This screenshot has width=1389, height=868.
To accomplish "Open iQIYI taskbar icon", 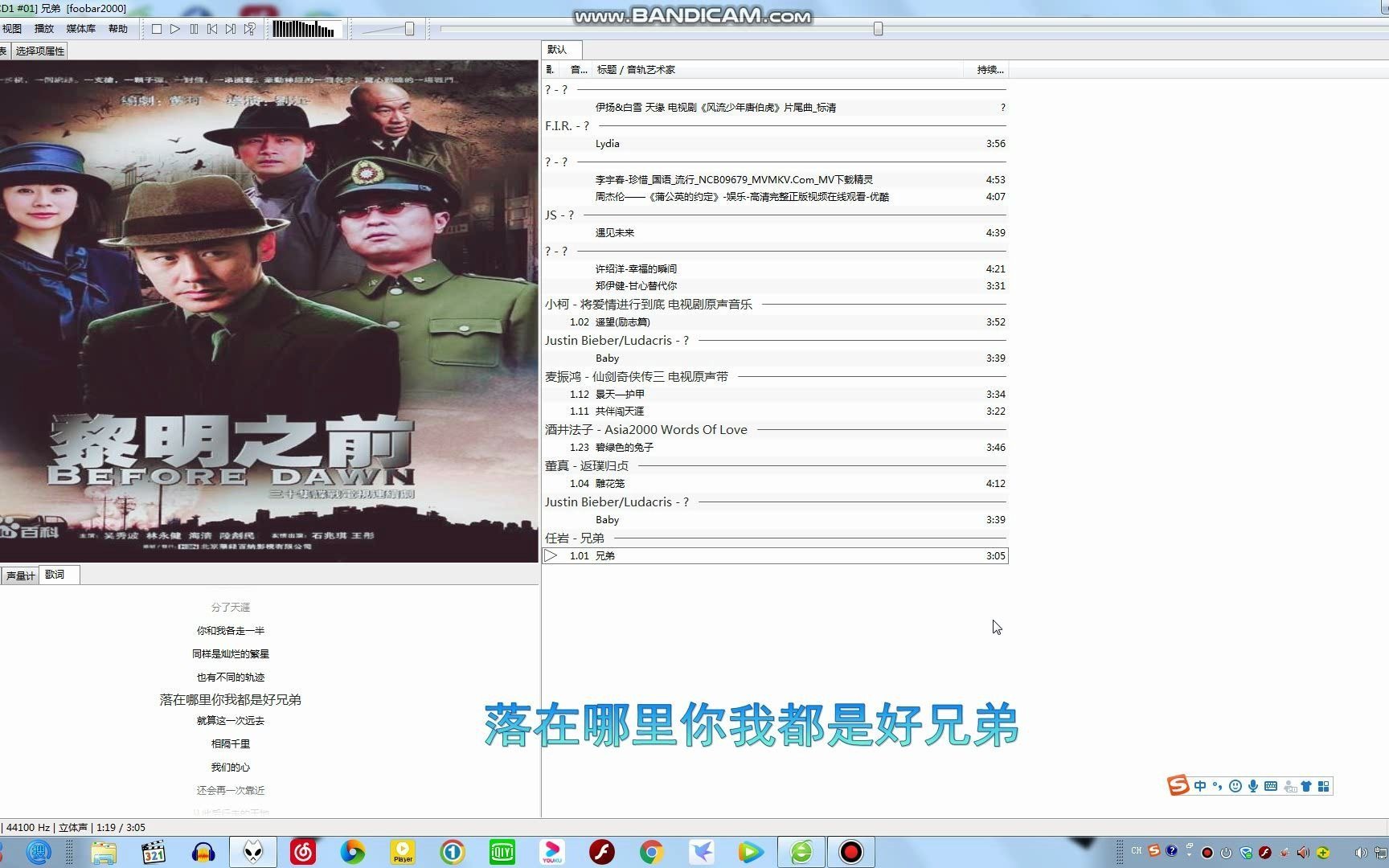I will point(502,852).
